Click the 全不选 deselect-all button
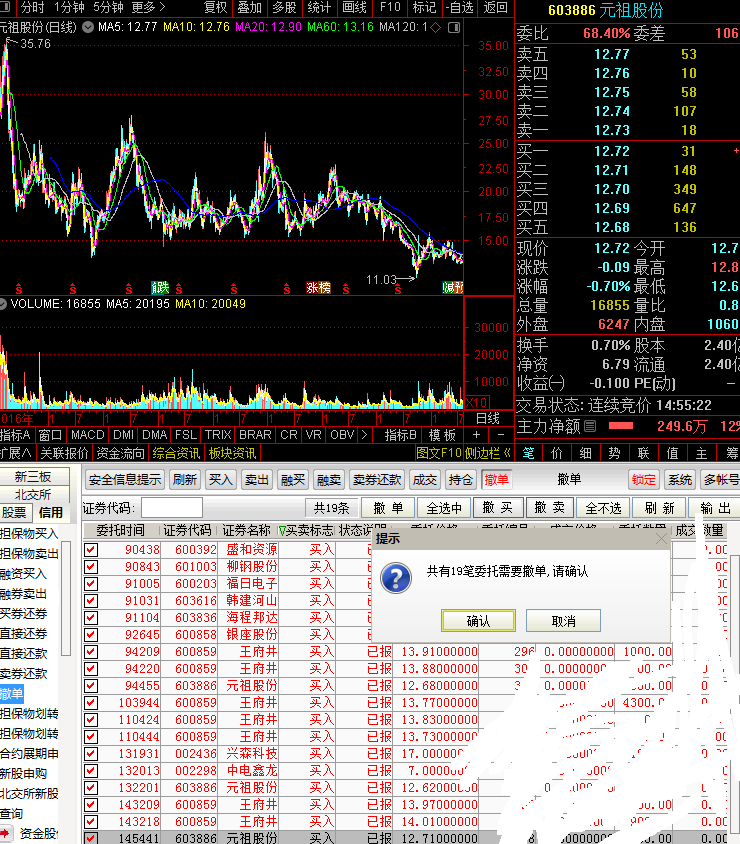This screenshot has width=740, height=844. click(603, 508)
